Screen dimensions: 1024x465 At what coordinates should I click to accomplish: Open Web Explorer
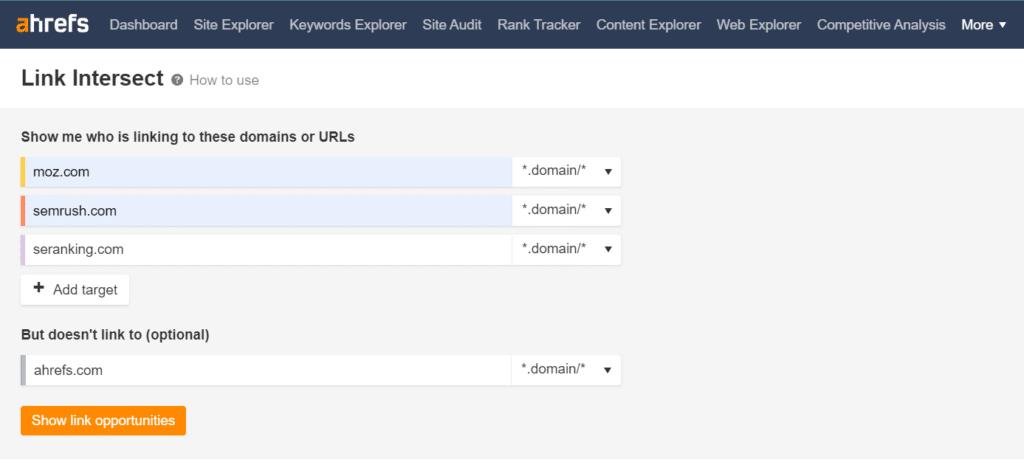(x=759, y=25)
